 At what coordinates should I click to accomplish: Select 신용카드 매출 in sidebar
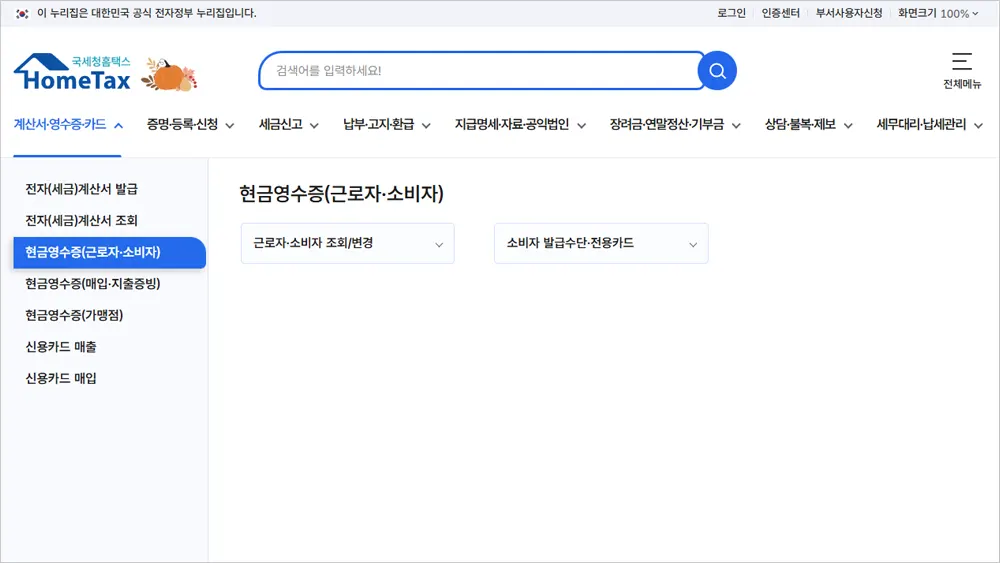(61, 347)
